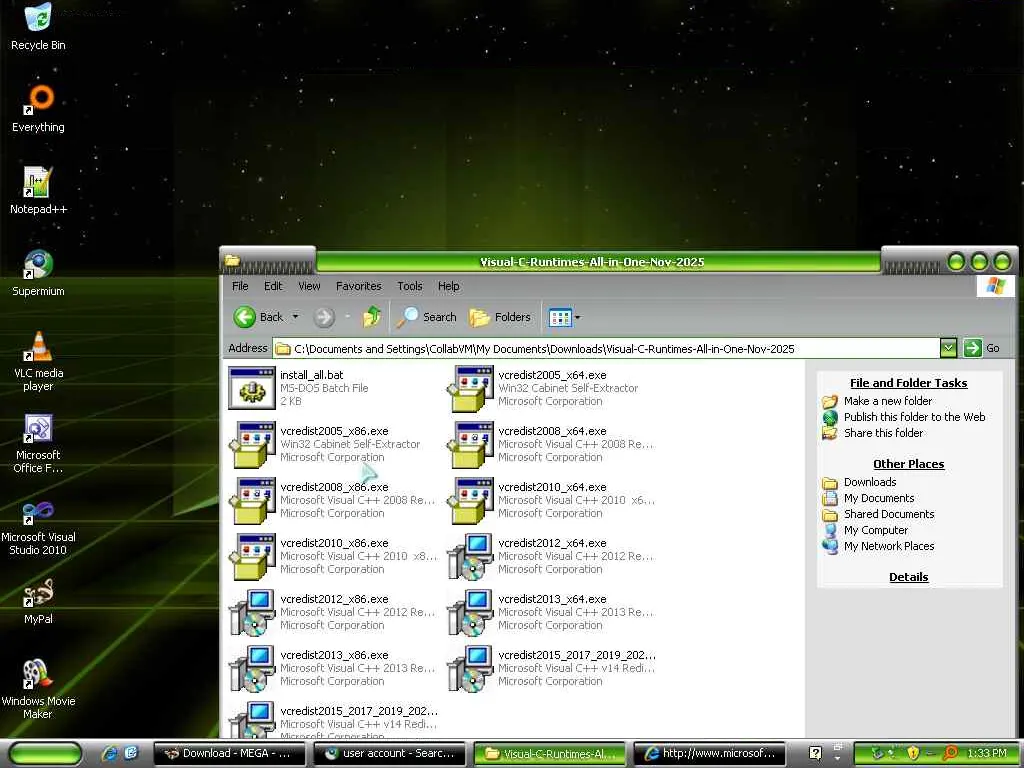Select vcredist2008_x86.exe icon
Viewport: 1024px width, 768px height.
(x=251, y=500)
